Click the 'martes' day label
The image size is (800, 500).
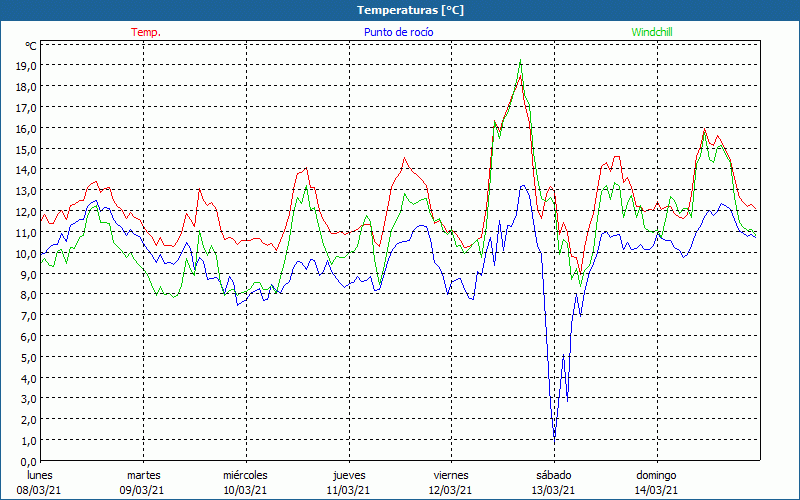[143, 475]
